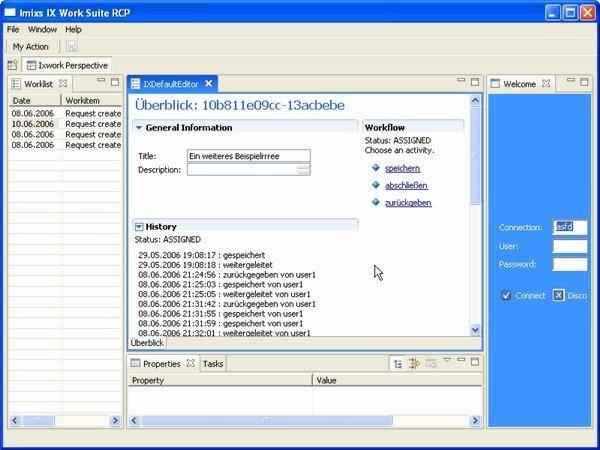
Task: Click into the User field
Action: [x=570, y=246]
